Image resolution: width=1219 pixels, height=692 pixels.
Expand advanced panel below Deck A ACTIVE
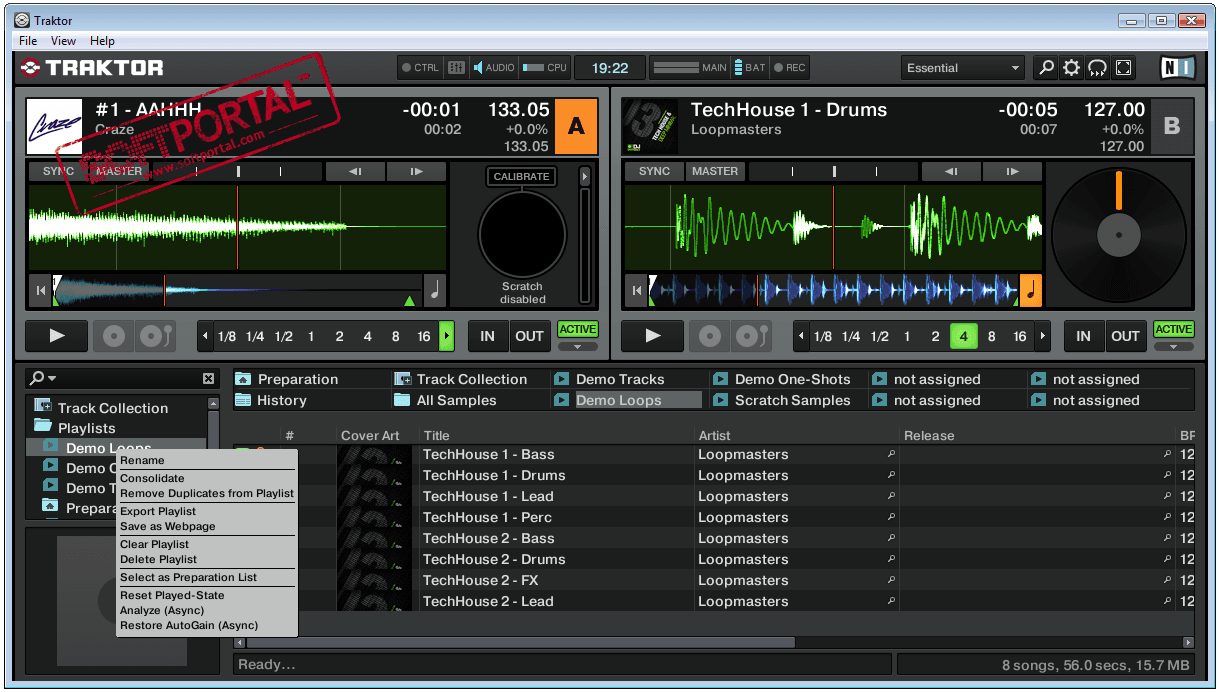click(577, 347)
